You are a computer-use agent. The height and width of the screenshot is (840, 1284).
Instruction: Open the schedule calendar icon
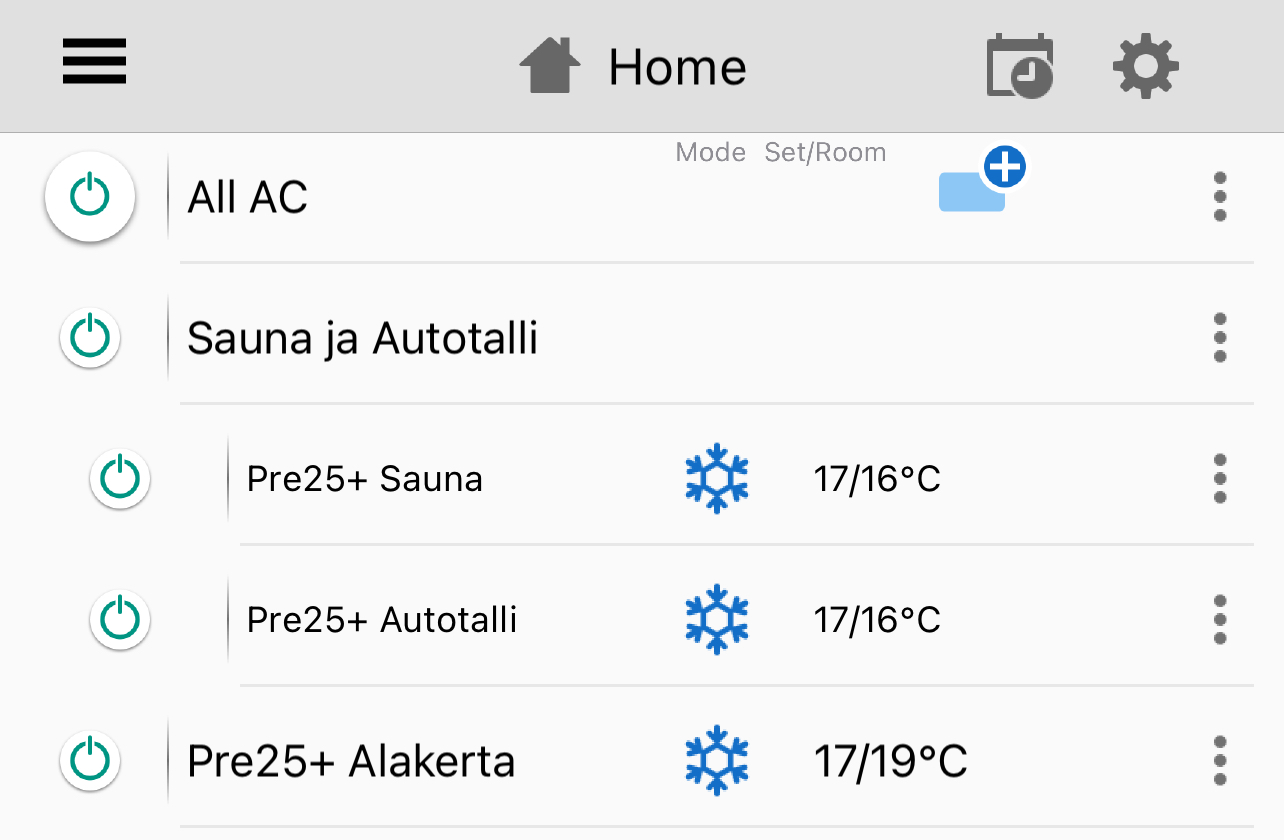1019,66
